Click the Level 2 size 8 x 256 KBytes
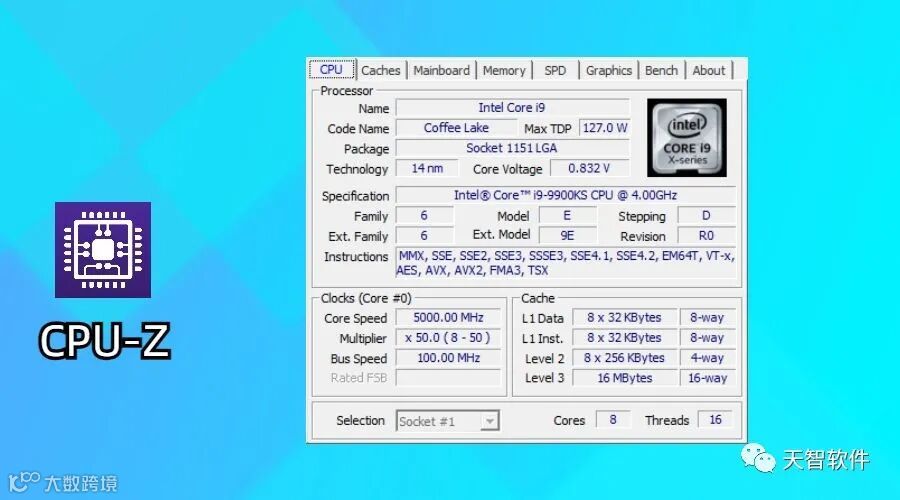 [624, 358]
